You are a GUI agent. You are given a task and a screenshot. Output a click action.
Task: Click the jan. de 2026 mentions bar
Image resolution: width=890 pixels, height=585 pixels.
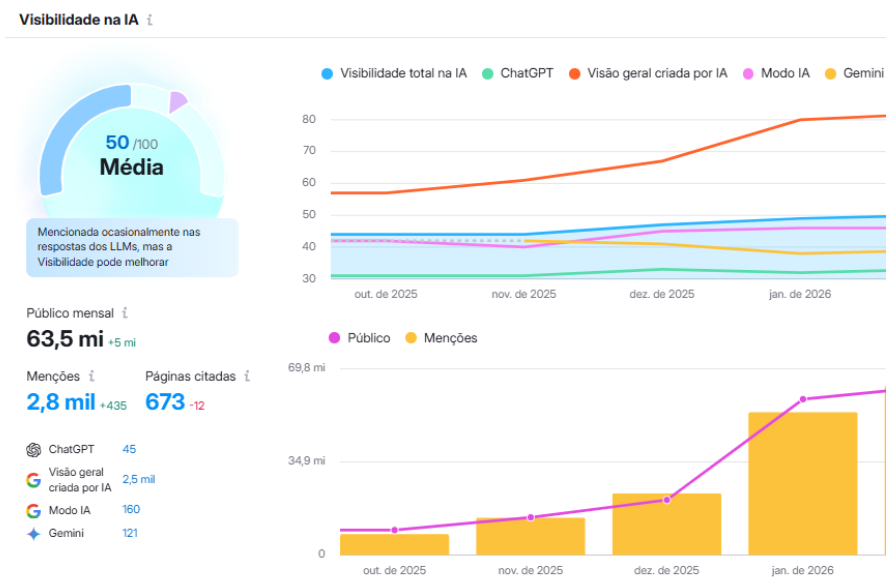tap(802, 484)
